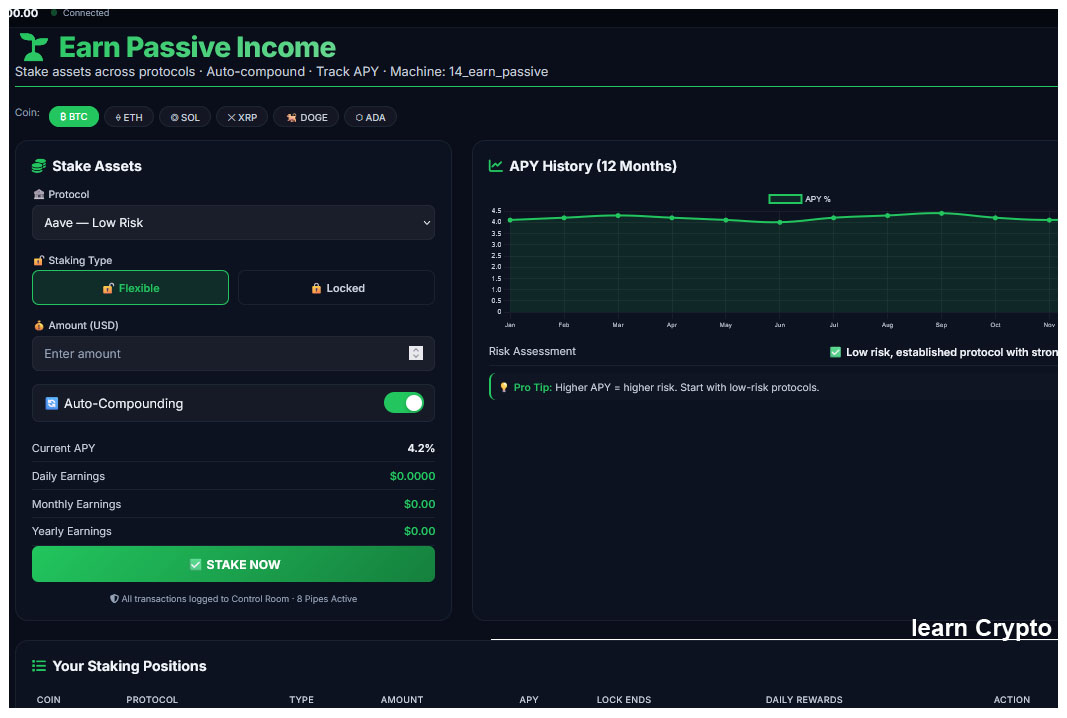Click the Yearly Earnings label
The width and height of the screenshot is (1067, 718).
(71, 531)
